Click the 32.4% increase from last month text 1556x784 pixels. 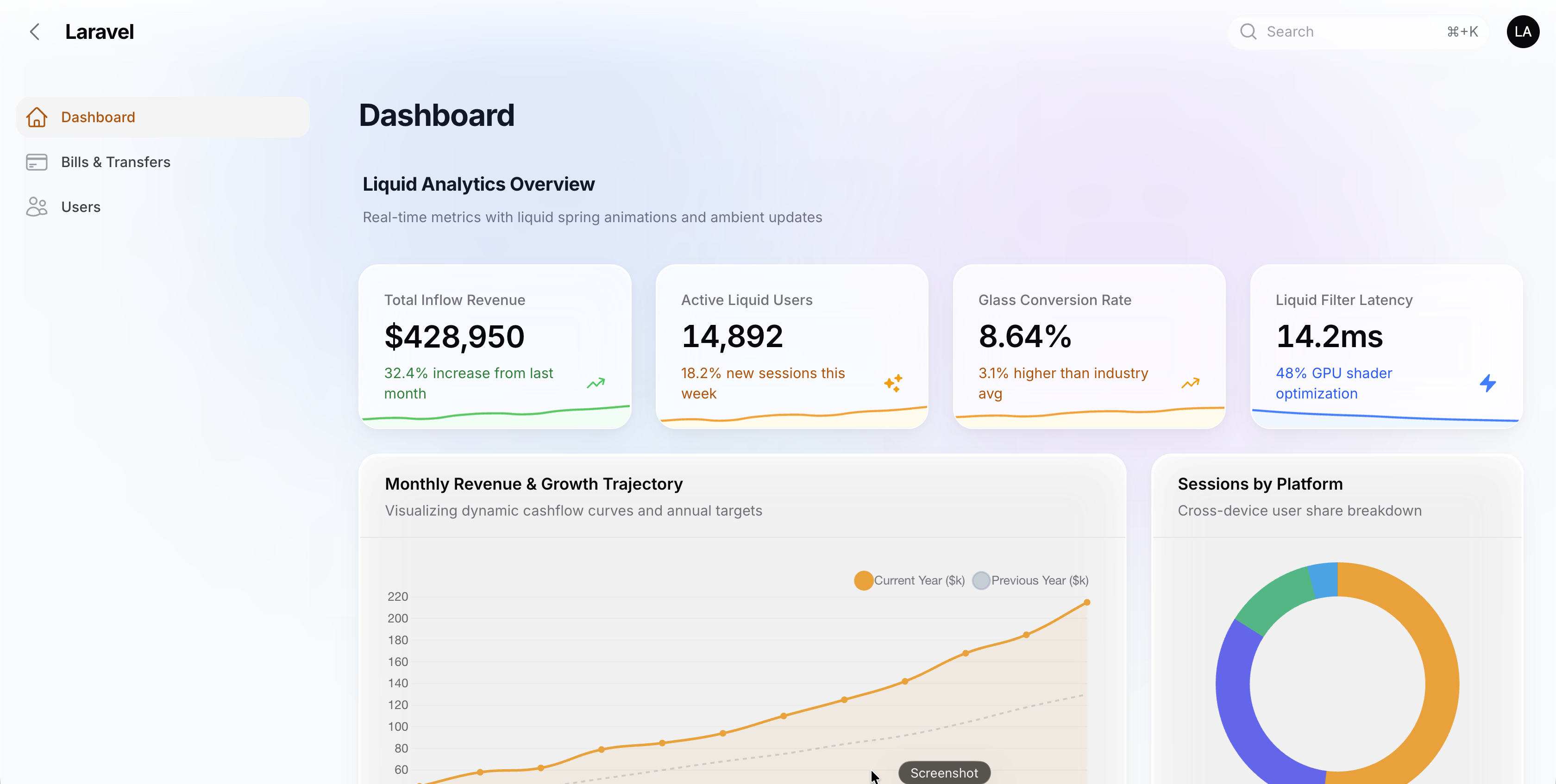coord(469,383)
